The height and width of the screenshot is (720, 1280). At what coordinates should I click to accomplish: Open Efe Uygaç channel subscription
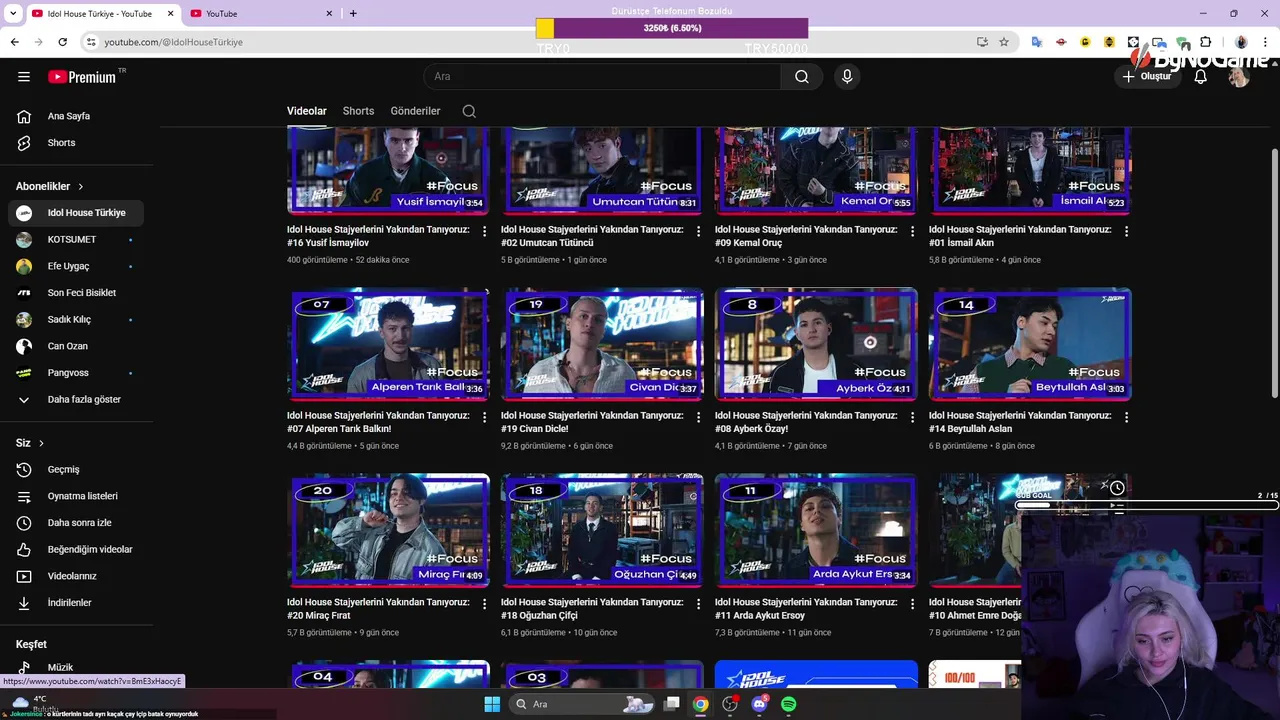[76, 266]
